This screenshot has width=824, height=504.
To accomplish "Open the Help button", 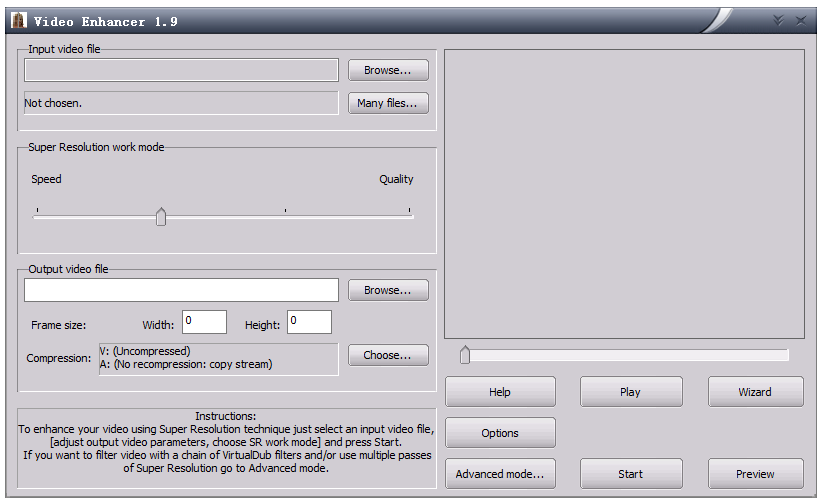I will point(500,392).
